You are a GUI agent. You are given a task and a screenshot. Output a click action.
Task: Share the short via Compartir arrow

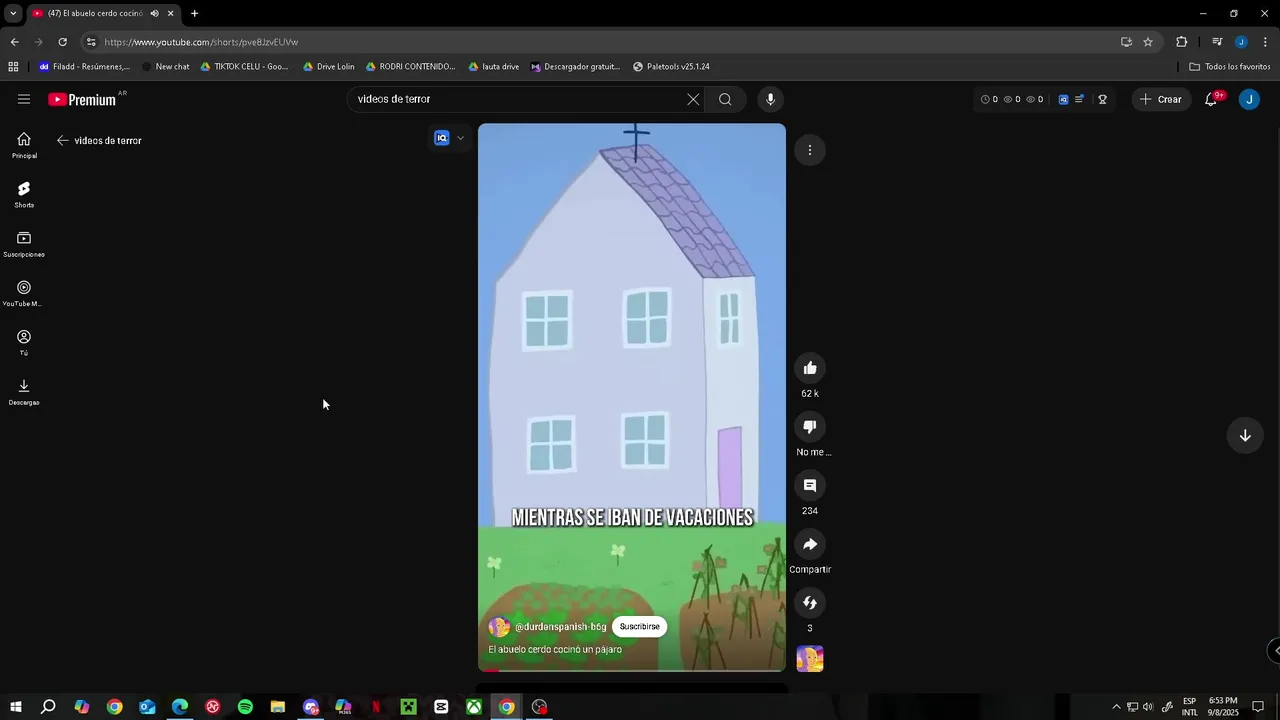(810, 544)
